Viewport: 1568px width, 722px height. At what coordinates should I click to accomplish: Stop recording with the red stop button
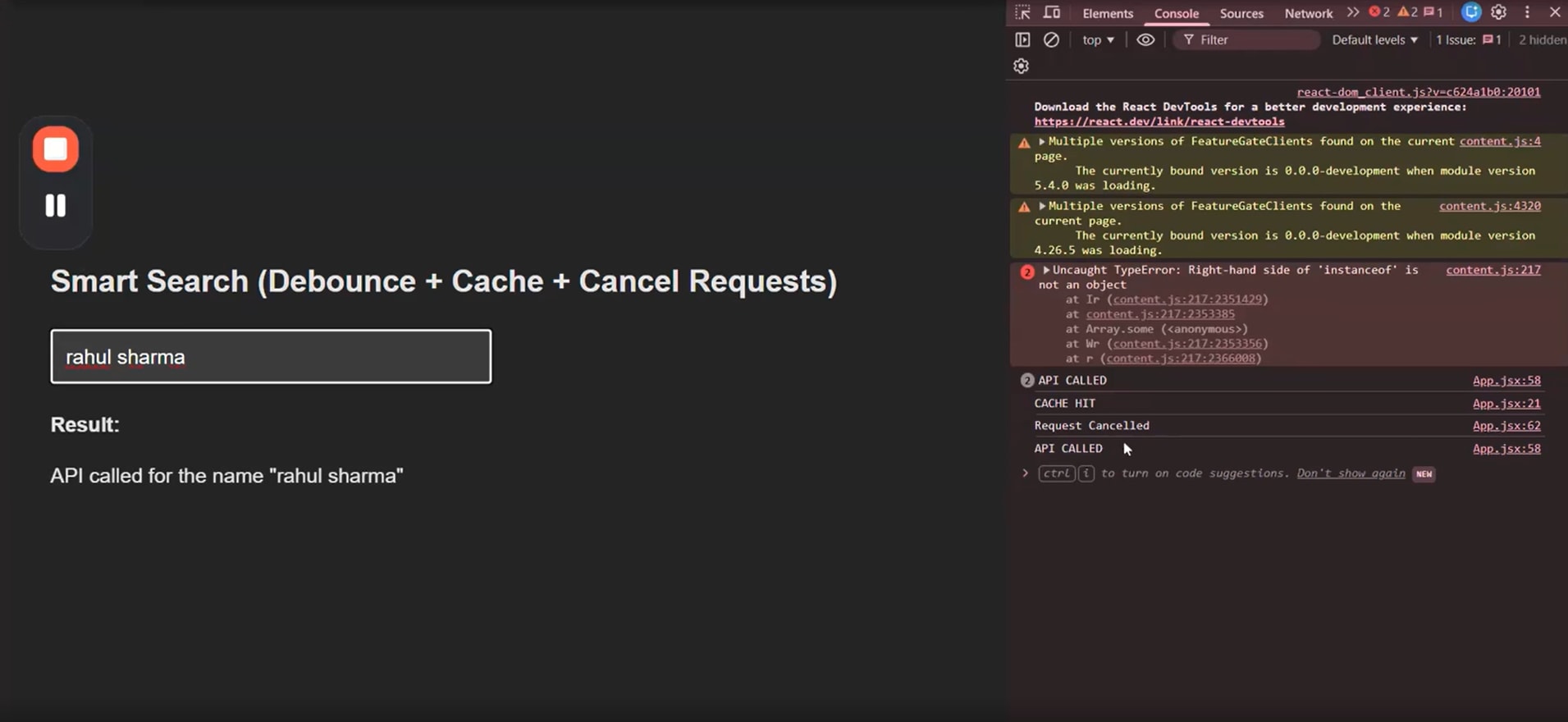pyautogui.click(x=56, y=149)
